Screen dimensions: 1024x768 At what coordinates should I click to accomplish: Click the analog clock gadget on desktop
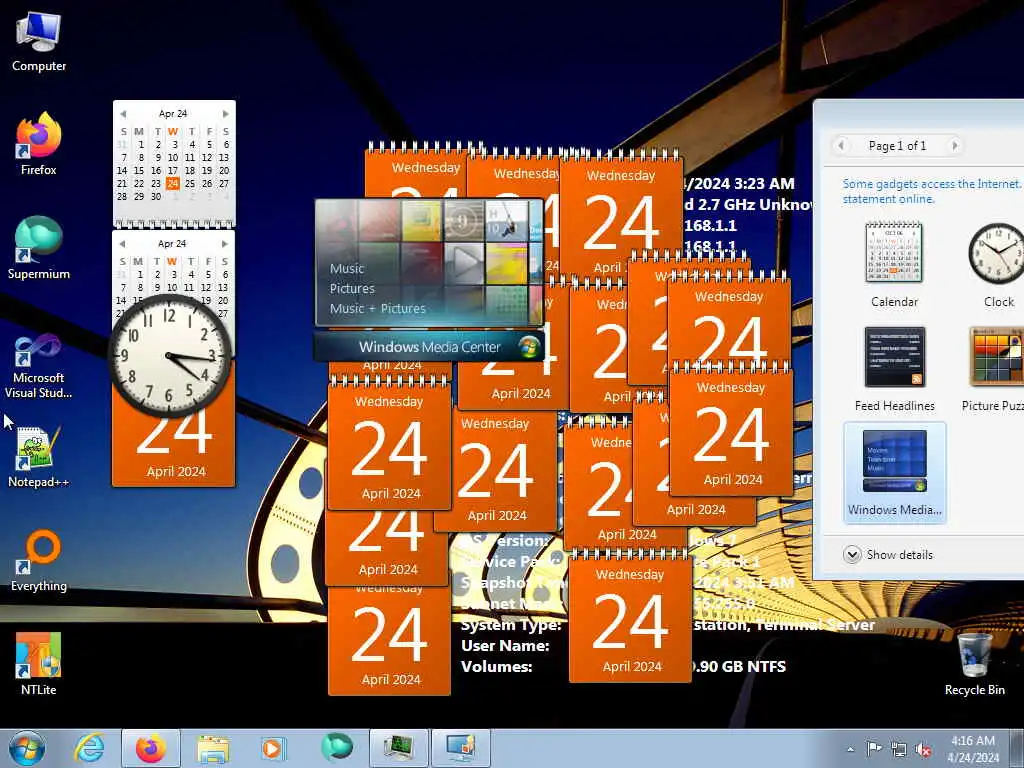coord(170,356)
